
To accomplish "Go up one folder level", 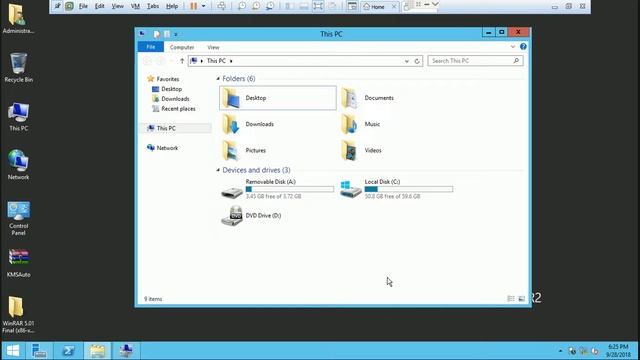I will pos(182,61).
